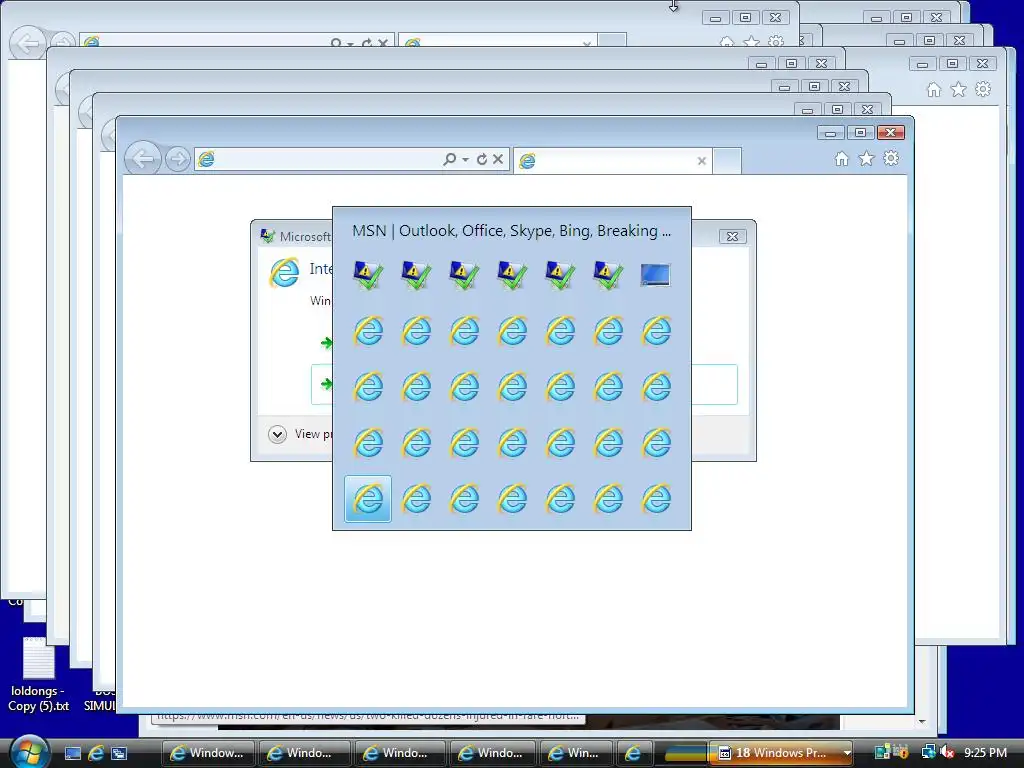Click scrollbar down arrow of background MSN page
1024x768 pixels.
pos(922,722)
